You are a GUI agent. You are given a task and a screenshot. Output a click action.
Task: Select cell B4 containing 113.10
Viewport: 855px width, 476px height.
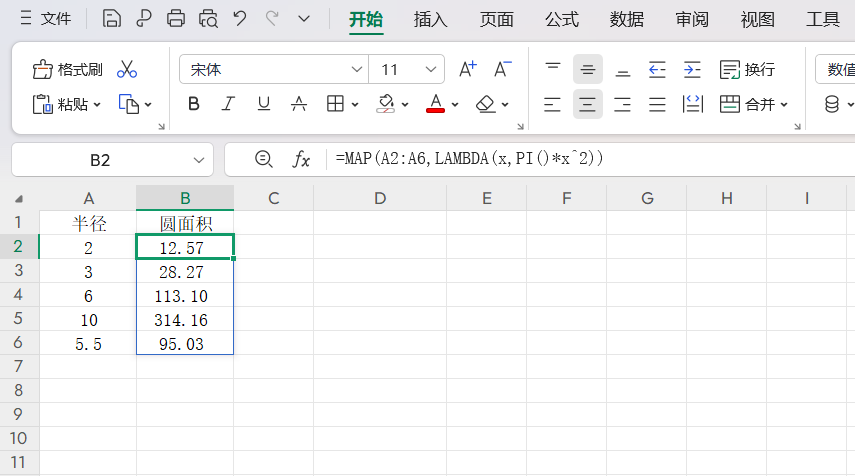pyautogui.click(x=185, y=295)
